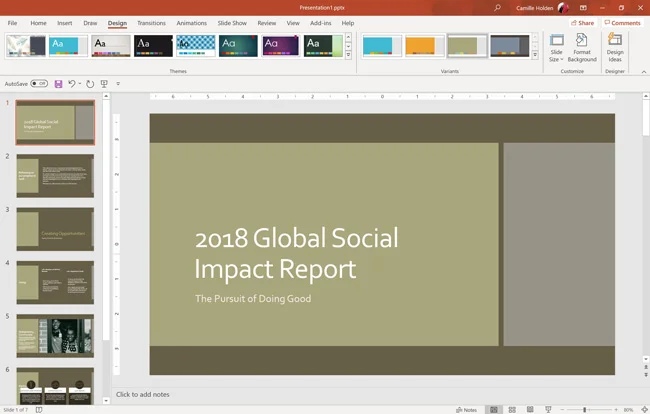Adjust the zoom slider handle
Image resolution: width=650 pixels, height=414 pixels.
[585, 410]
